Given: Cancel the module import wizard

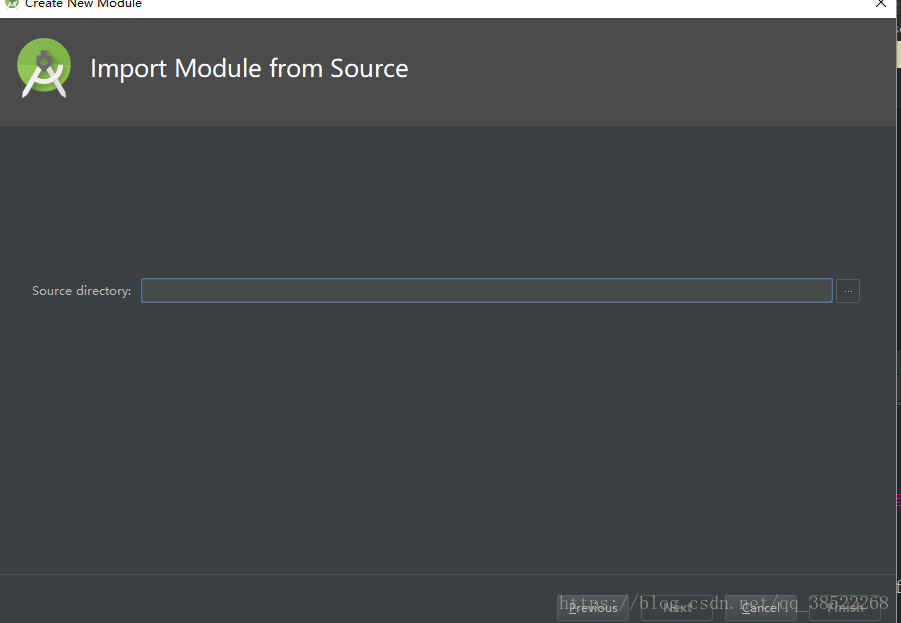Looking at the screenshot, I should (760, 607).
